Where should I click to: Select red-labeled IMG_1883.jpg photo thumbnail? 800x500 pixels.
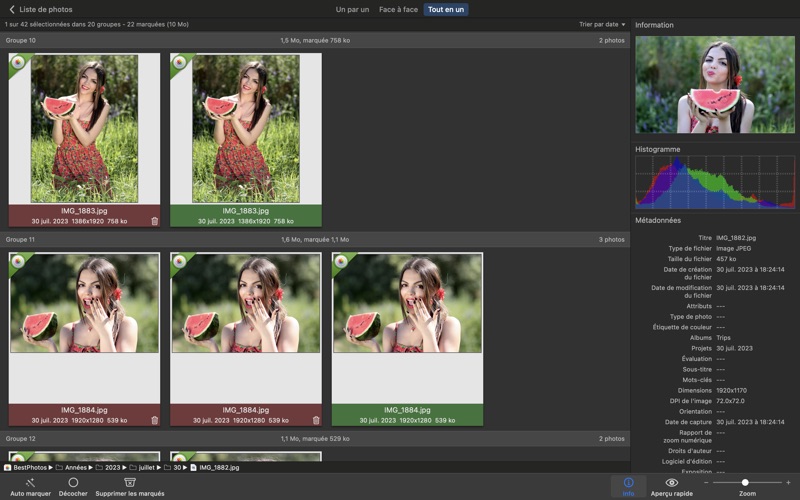click(84, 129)
